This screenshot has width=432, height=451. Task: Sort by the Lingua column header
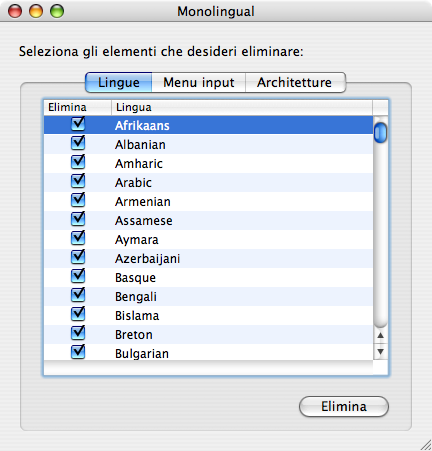(242, 107)
